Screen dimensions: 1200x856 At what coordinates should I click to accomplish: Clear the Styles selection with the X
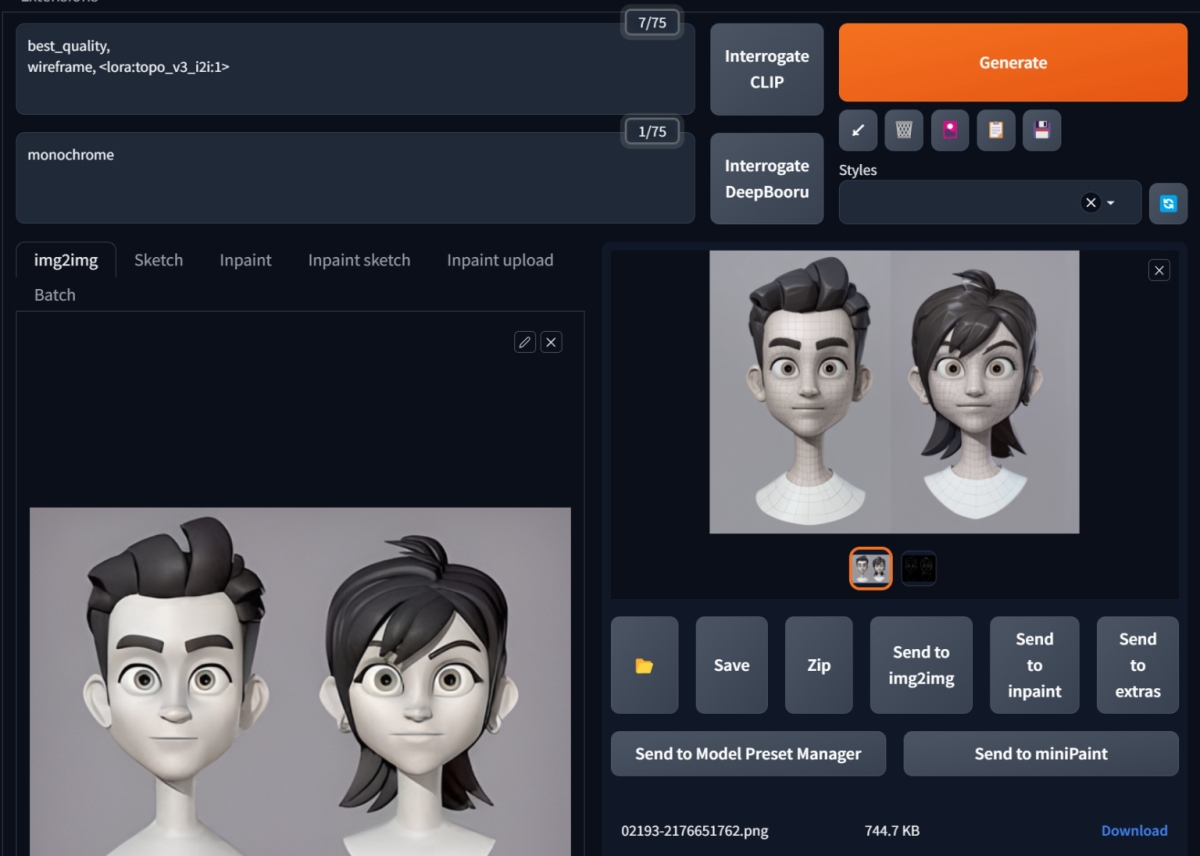tap(1091, 203)
